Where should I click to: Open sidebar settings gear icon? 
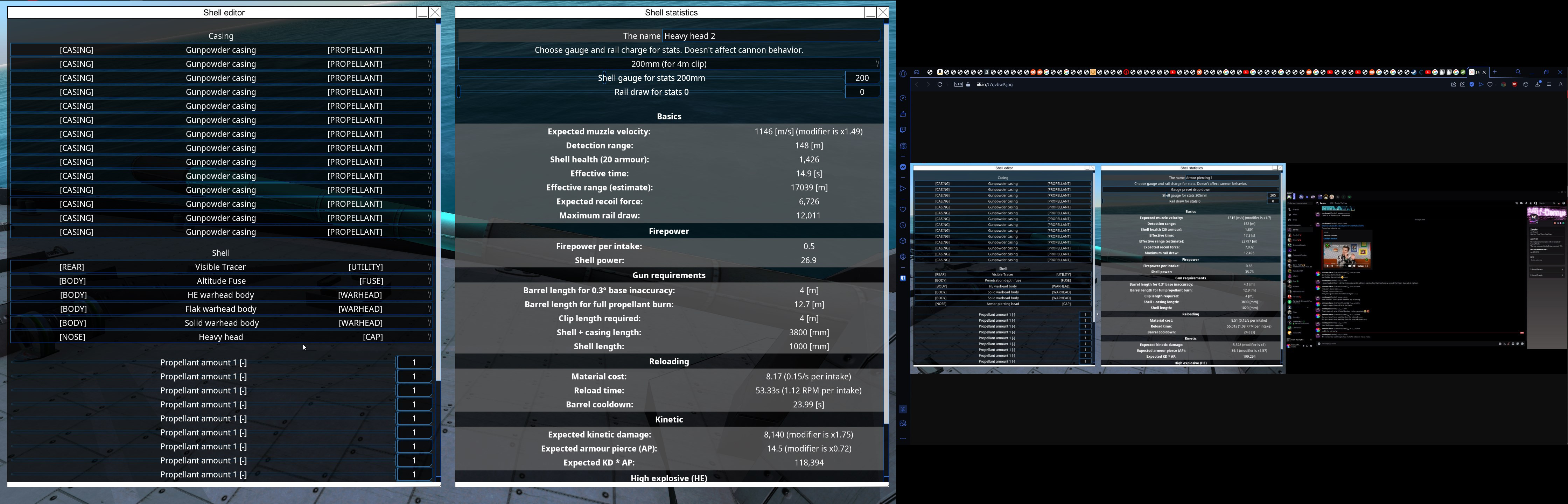[x=903, y=257]
